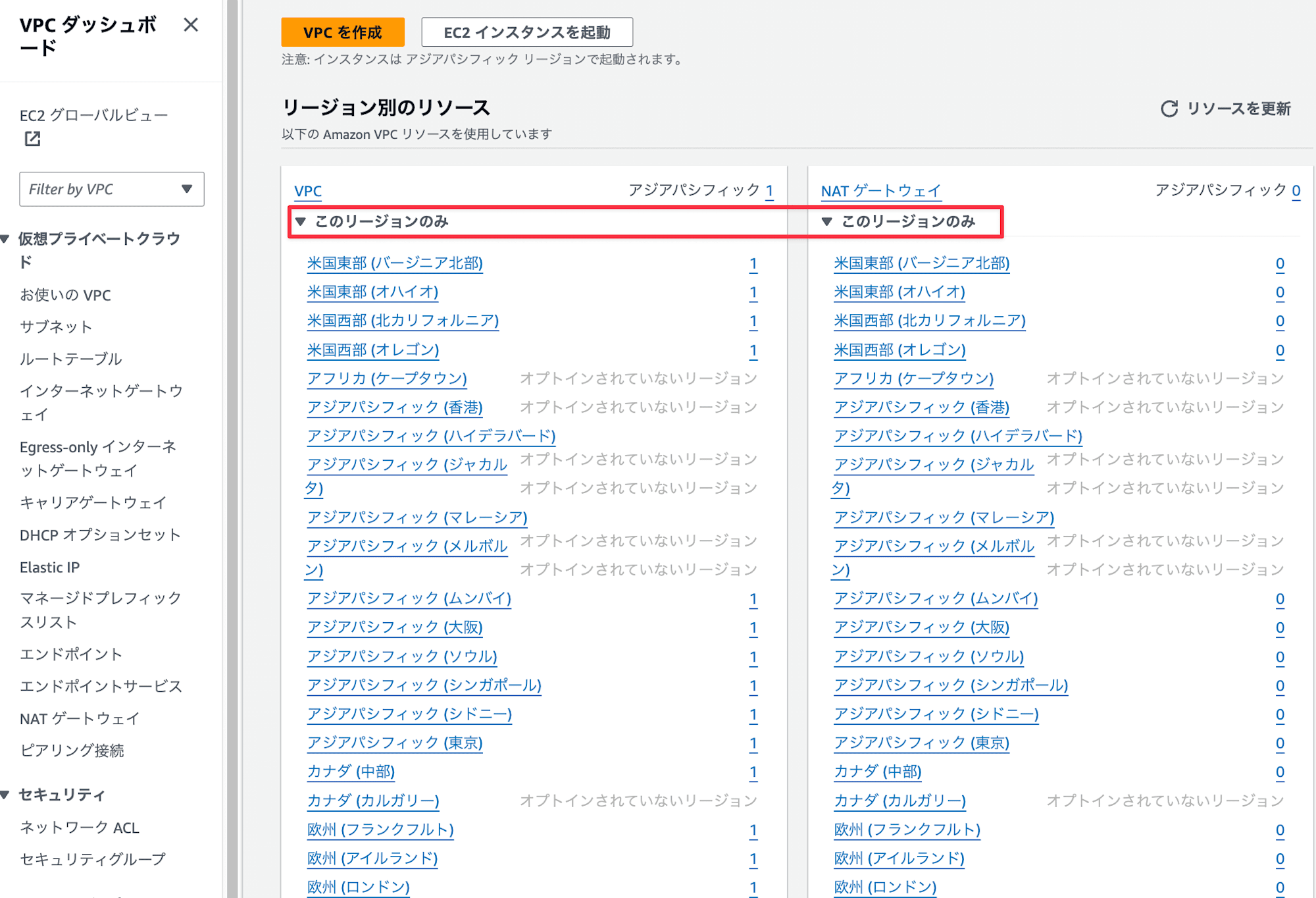
Task: Click the VPC を作成 button
Action: pos(343,32)
